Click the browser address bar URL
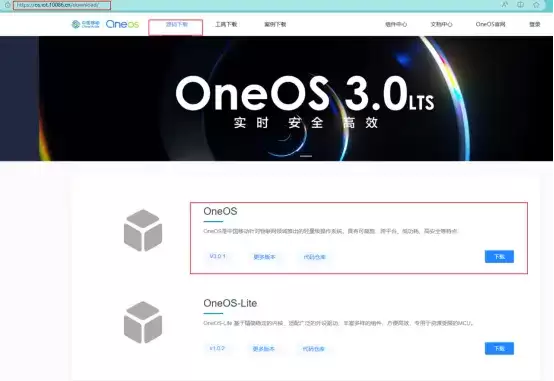 (x=58, y=5)
